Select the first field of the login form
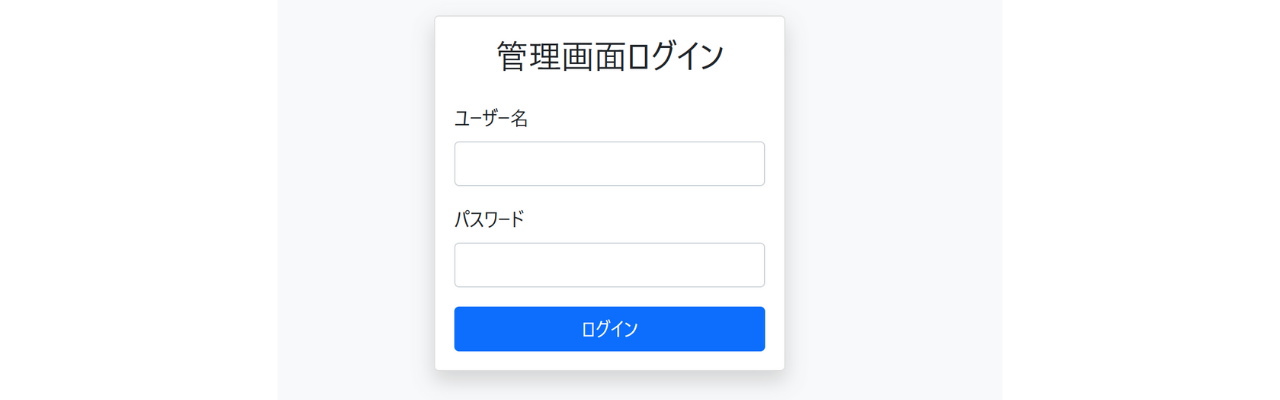Screen dimensions: 1280x400 [x=609, y=163]
